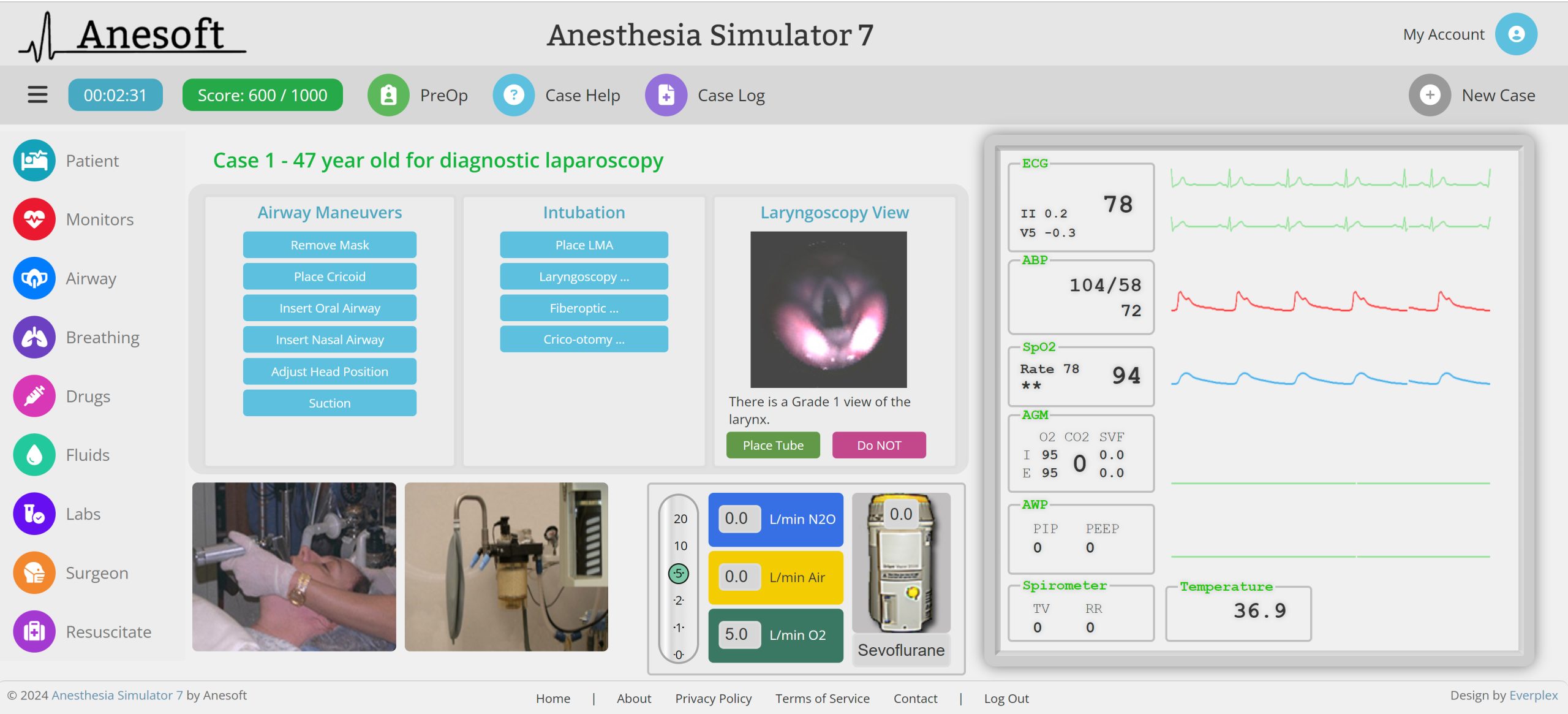Select the Labs icon
This screenshot has width=1568, height=714.
pyautogui.click(x=34, y=514)
